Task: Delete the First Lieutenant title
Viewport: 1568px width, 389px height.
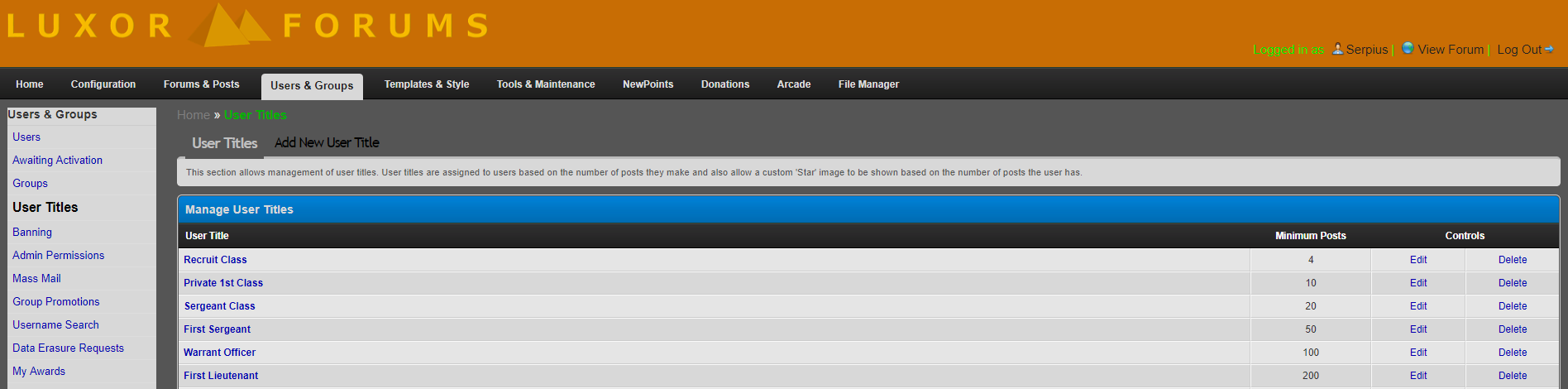Action: click(1513, 376)
